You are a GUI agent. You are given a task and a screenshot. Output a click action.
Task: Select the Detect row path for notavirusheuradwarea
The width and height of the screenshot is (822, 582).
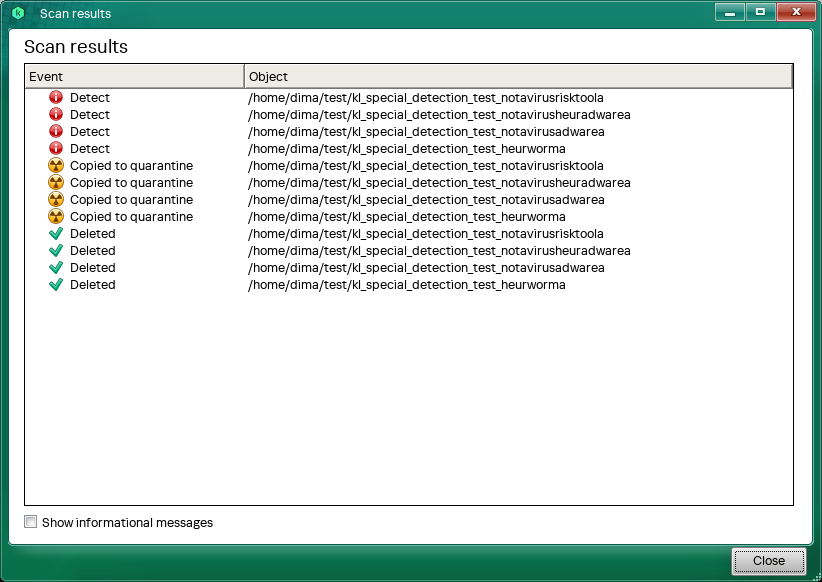click(439, 115)
